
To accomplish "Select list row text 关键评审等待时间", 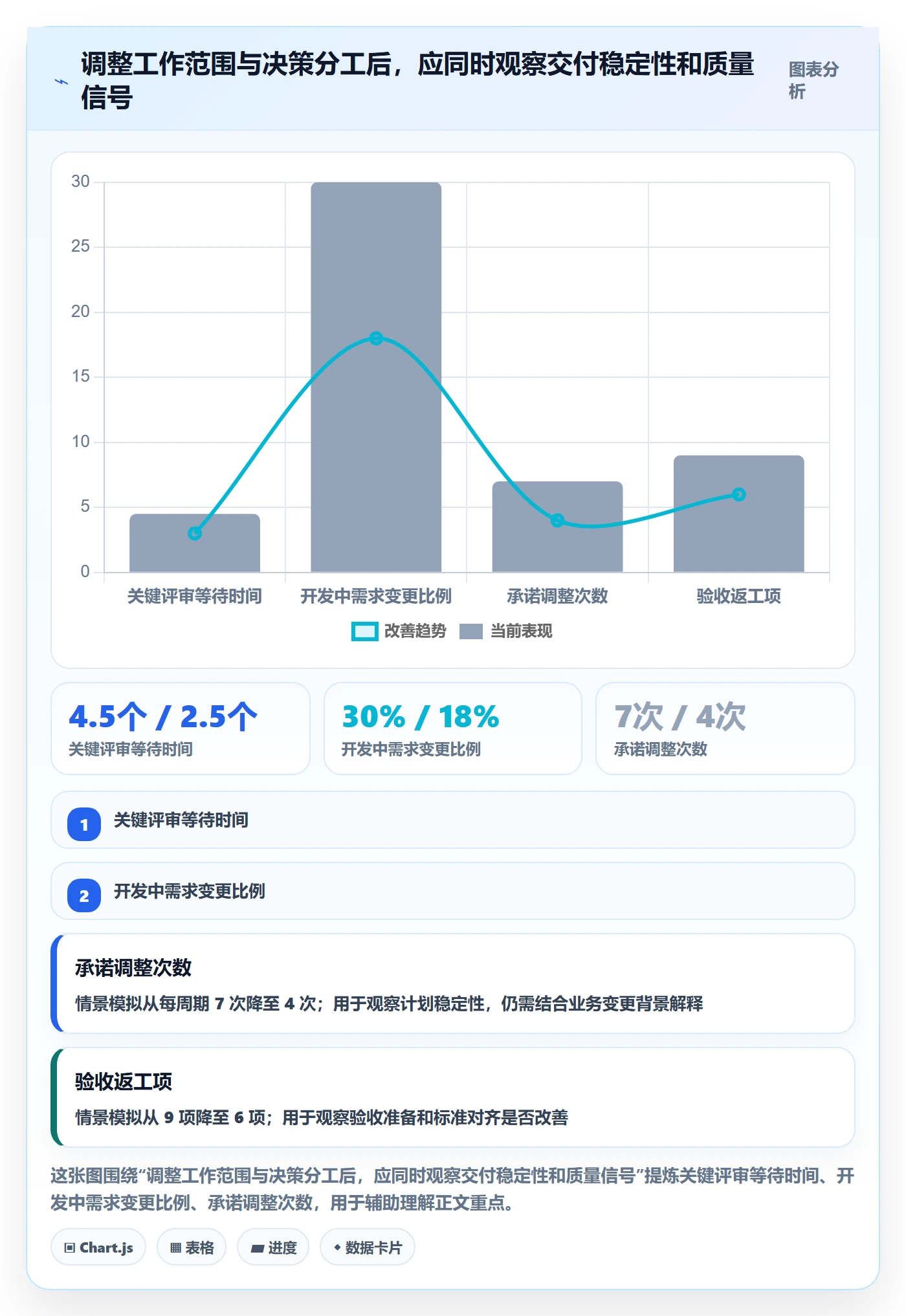I will point(181,820).
